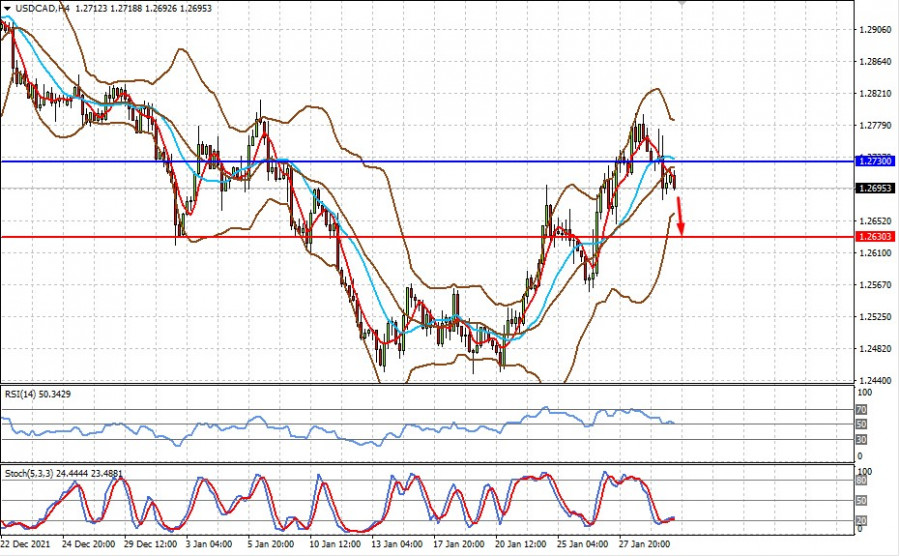Click the 20 Jan 12:00 time label
The width and height of the screenshot is (900, 556).
(521, 544)
